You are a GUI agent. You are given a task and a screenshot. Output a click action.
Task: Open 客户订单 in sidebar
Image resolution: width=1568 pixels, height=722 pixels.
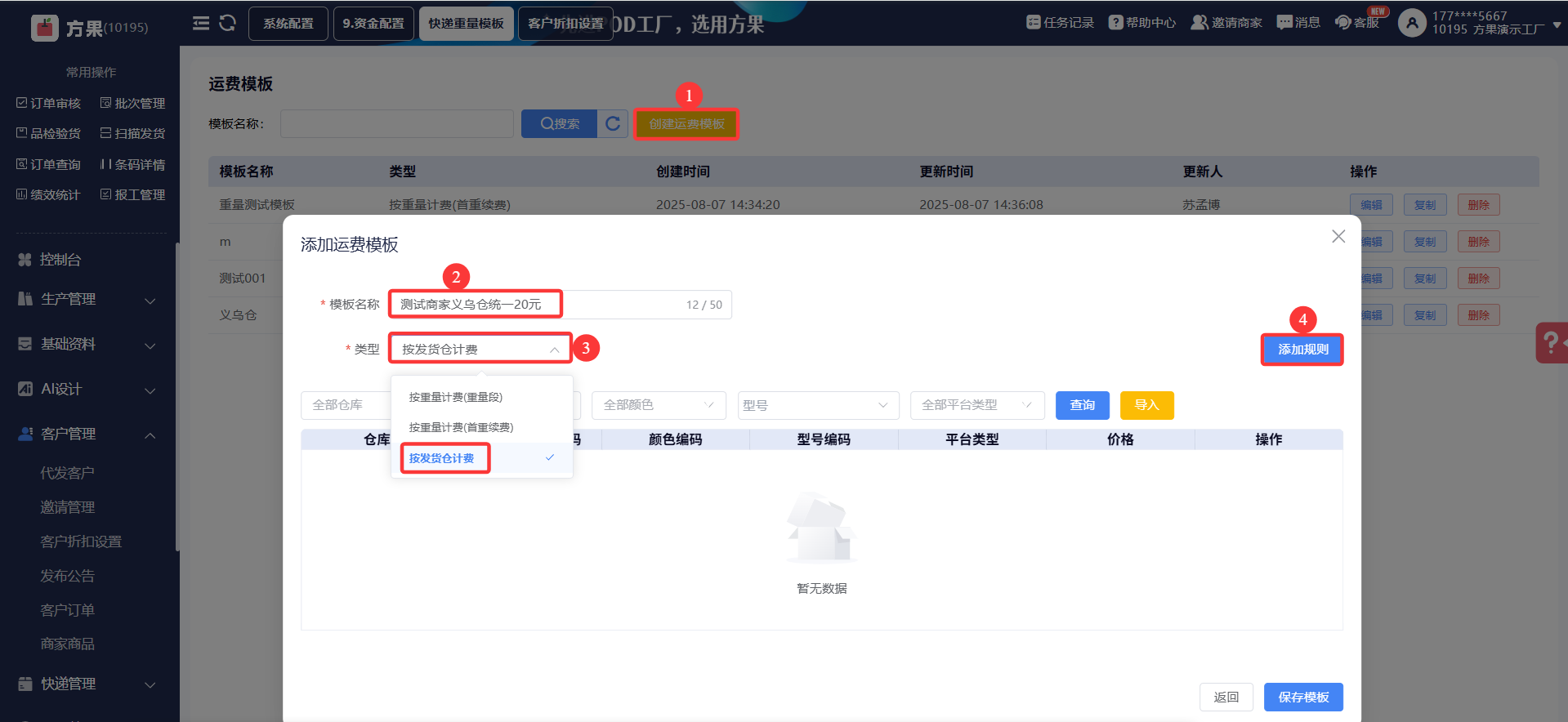pyautogui.click(x=68, y=610)
